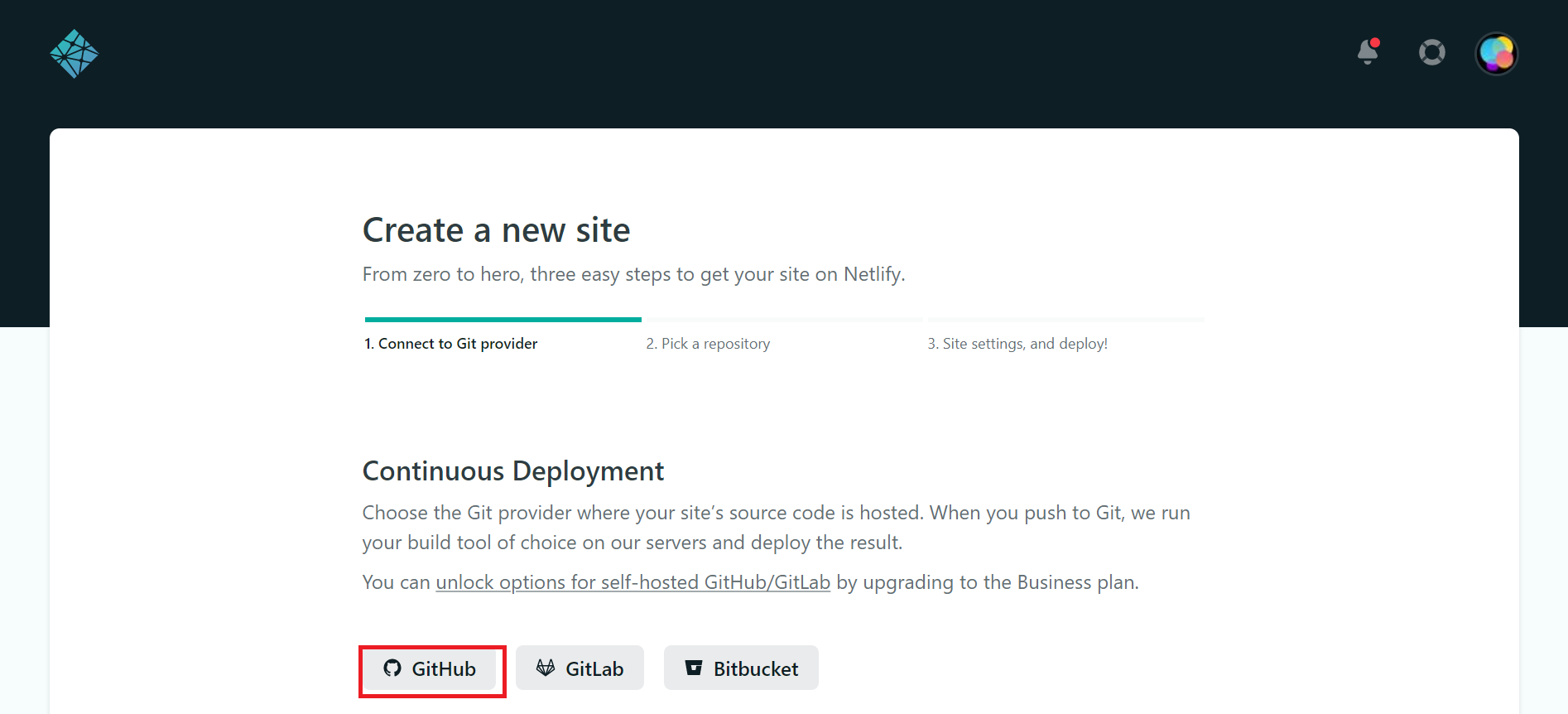Connect with the GitLab button
Viewport: 1568px width, 714px height.
point(580,668)
